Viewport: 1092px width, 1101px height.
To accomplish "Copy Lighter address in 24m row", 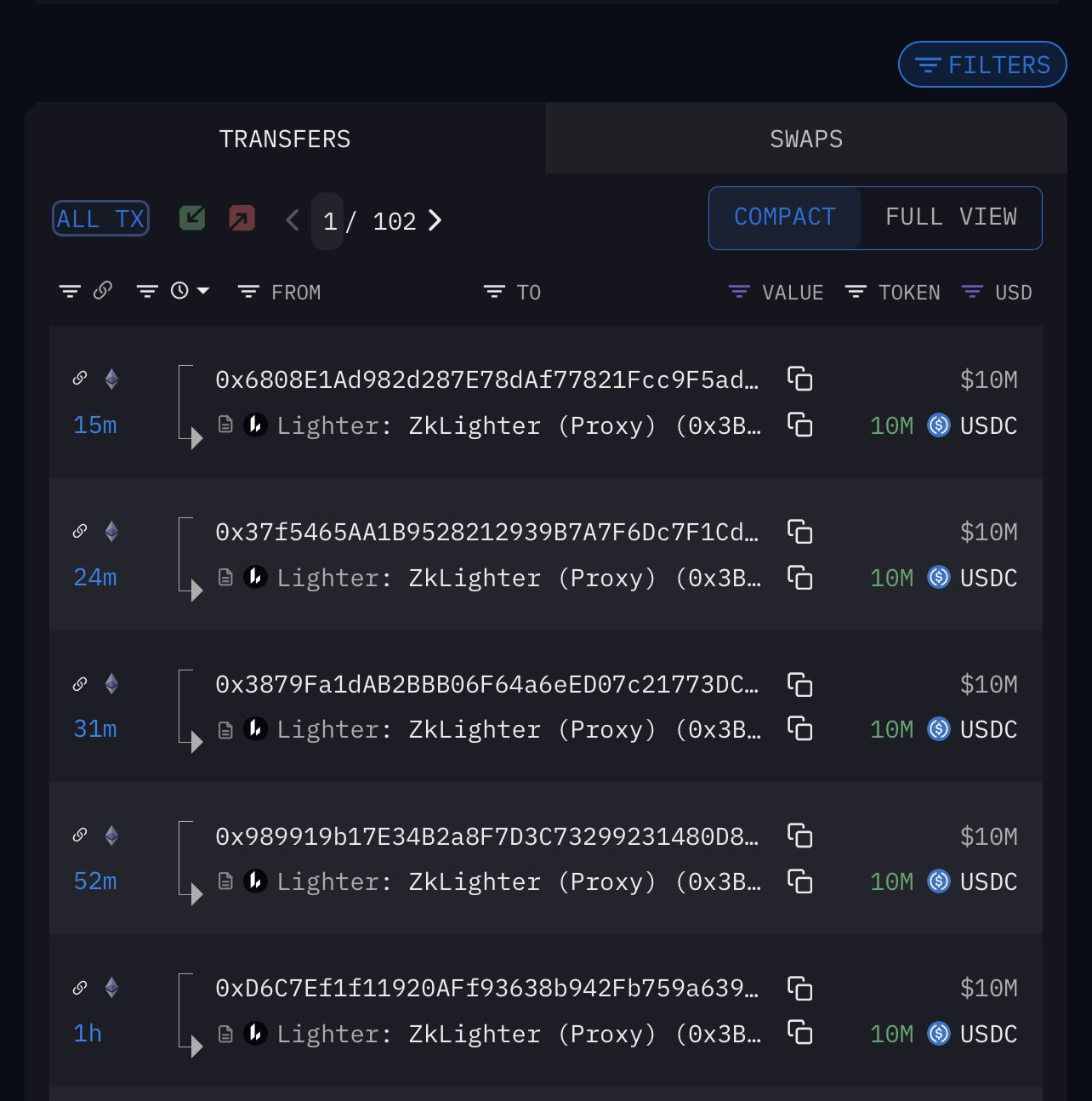I will pyautogui.click(x=799, y=578).
